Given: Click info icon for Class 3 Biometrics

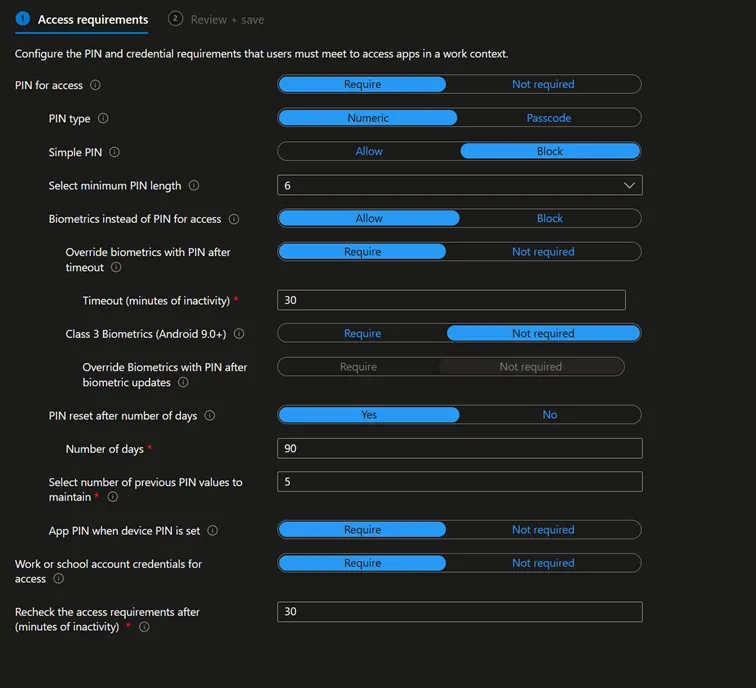Looking at the screenshot, I should click(x=239, y=334).
